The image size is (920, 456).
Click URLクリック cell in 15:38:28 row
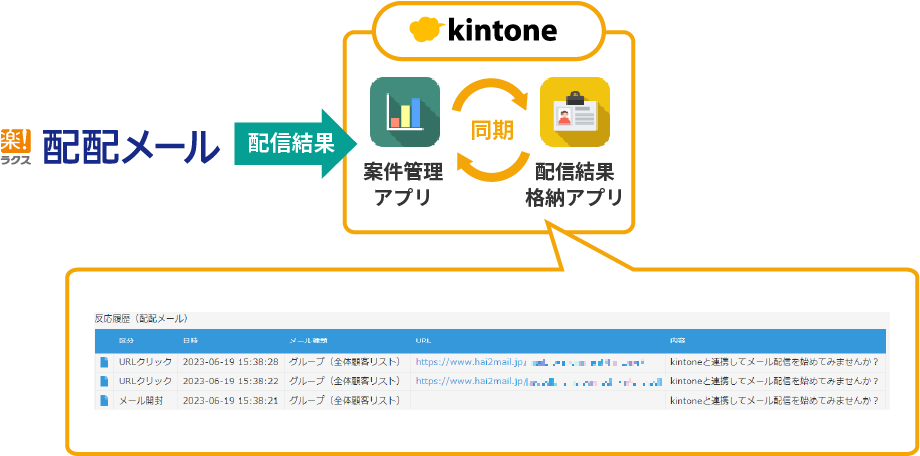[146, 362]
